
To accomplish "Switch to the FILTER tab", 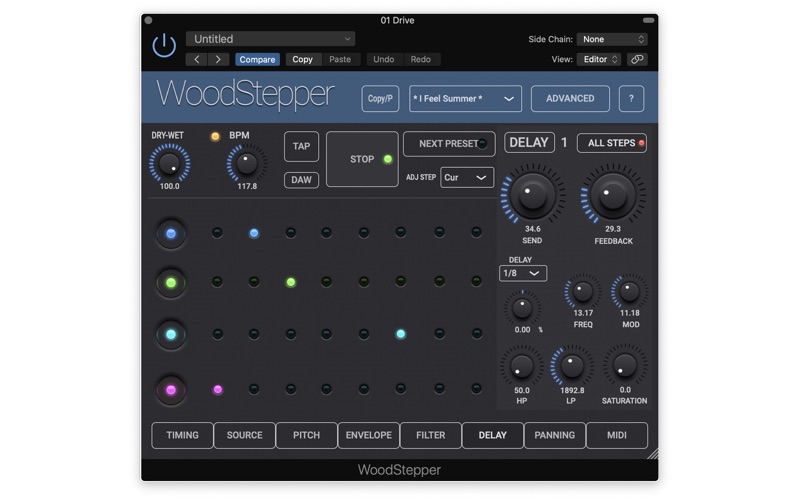I will (431, 435).
